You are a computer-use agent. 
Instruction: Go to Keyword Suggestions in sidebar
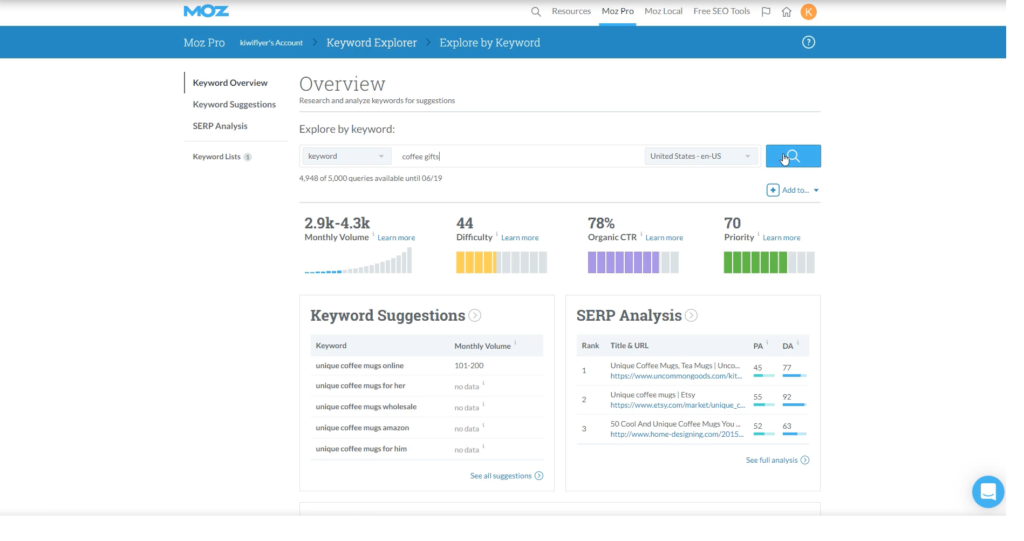tap(234, 105)
